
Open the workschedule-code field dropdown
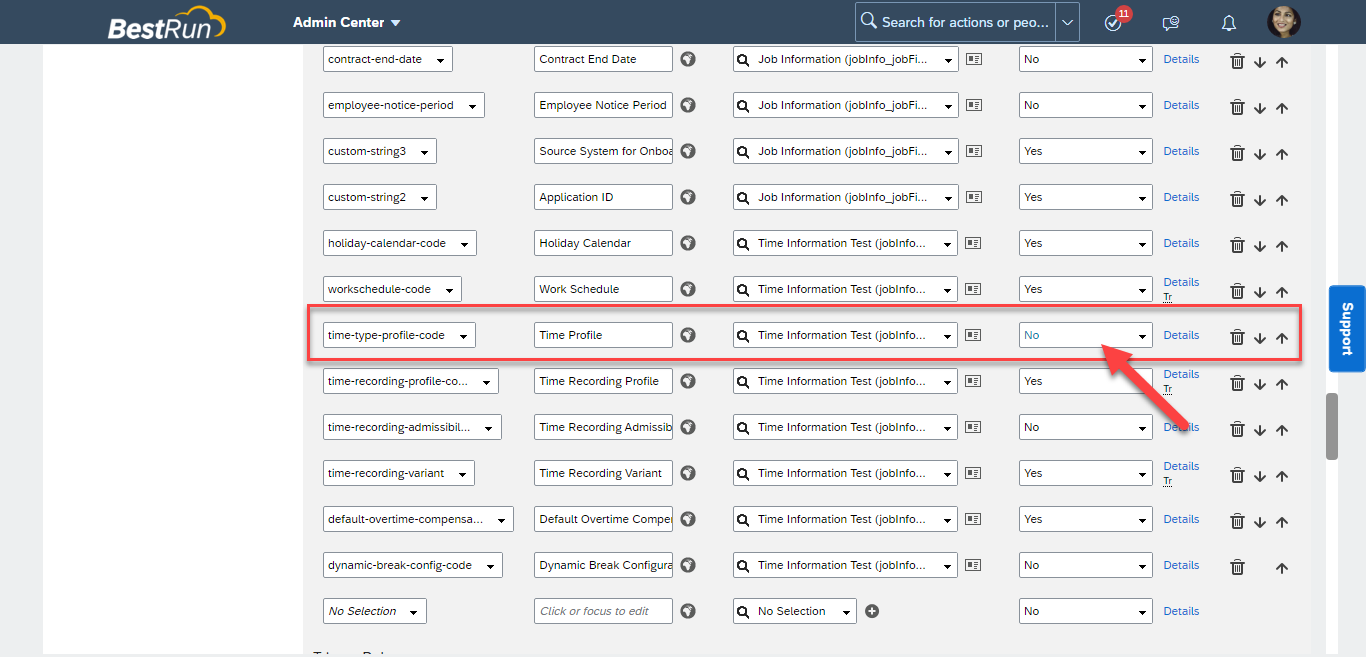pyautogui.click(x=392, y=289)
